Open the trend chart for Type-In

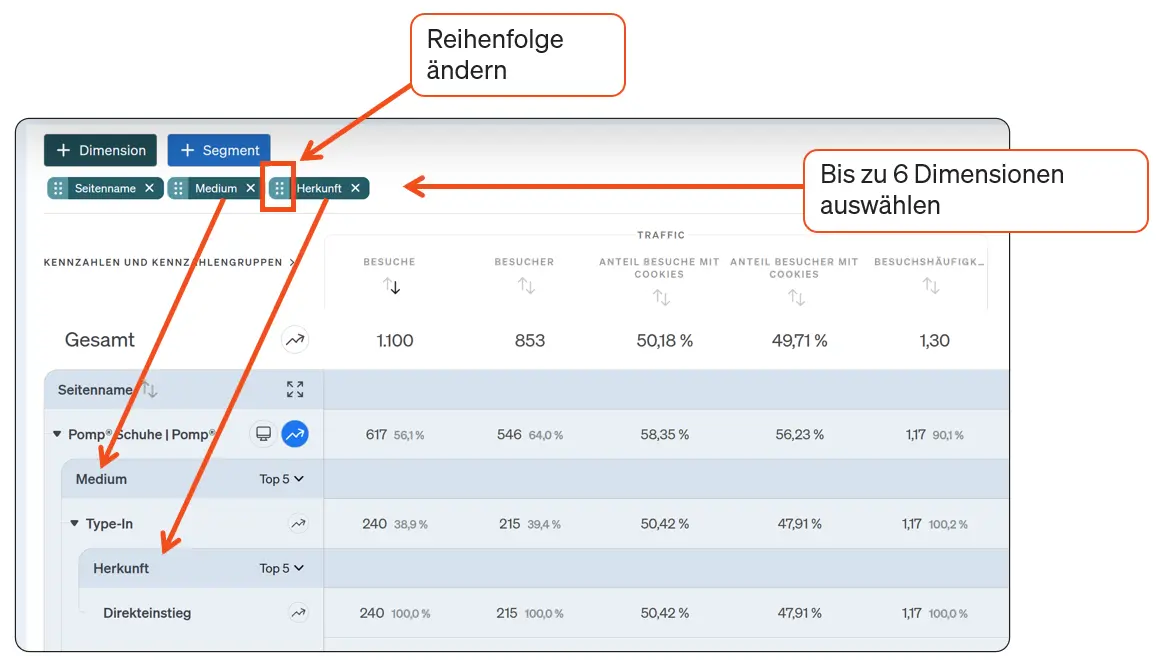(298, 523)
